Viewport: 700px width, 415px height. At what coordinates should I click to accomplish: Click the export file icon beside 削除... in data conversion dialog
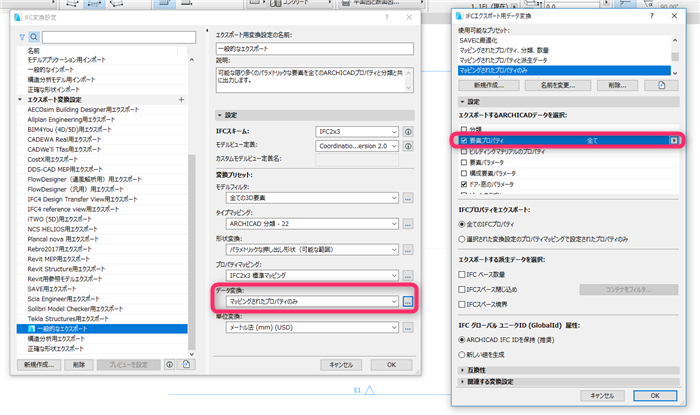[661, 85]
